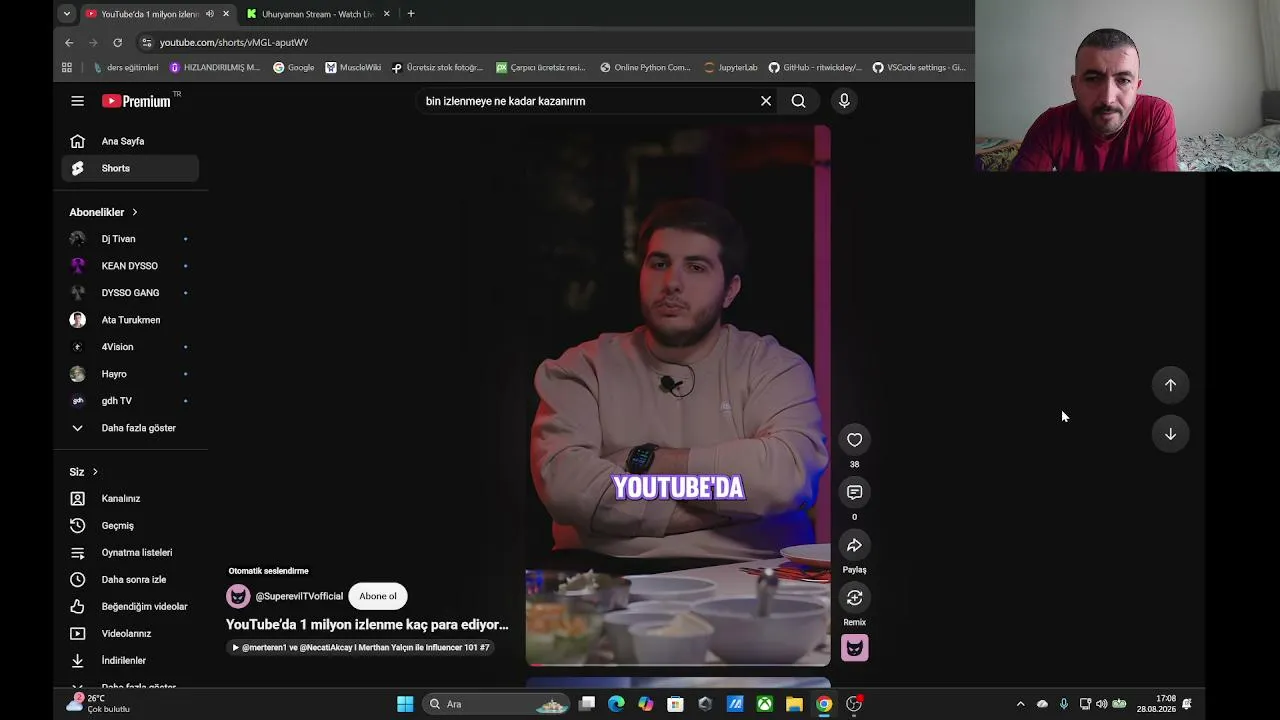The height and width of the screenshot is (720, 1280).
Task: Mute the YouTube tab audio icon
Action: pyautogui.click(x=210, y=14)
